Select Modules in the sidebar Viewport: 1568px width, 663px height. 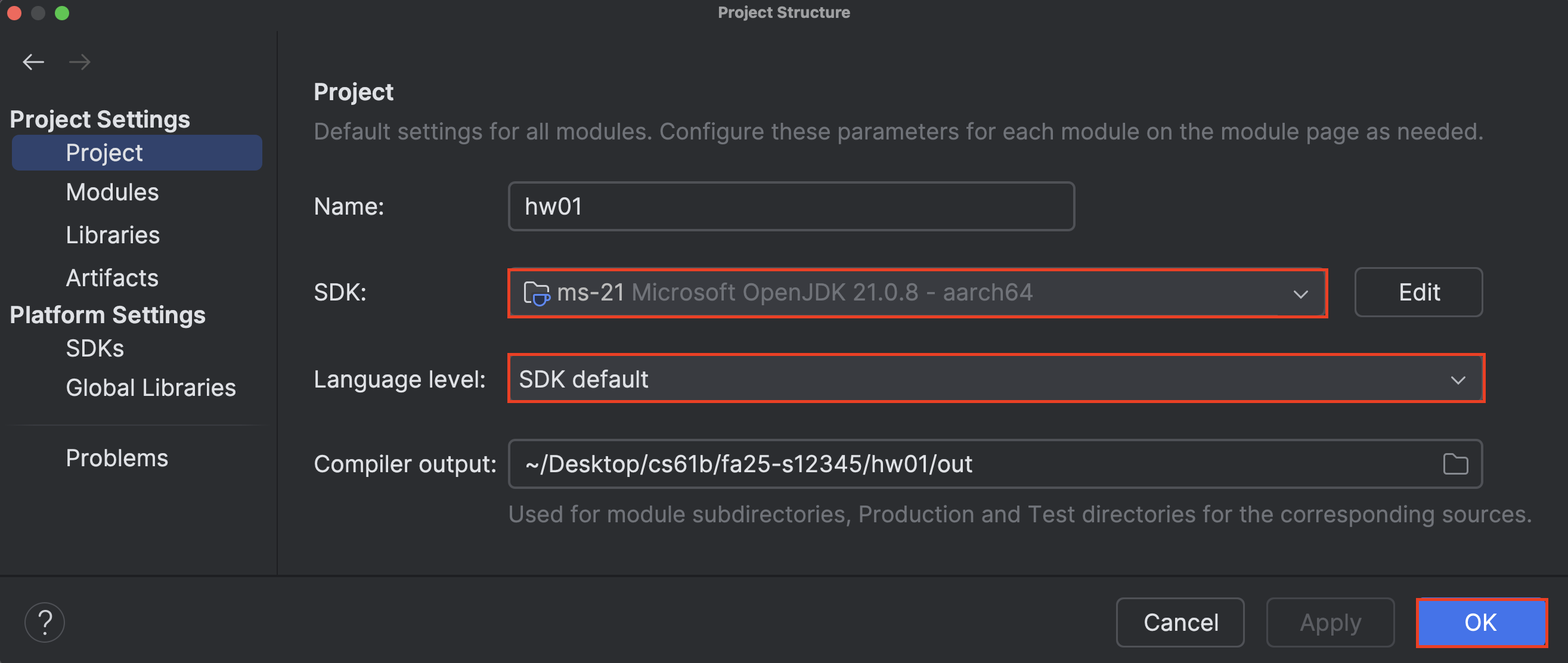tap(112, 192)
